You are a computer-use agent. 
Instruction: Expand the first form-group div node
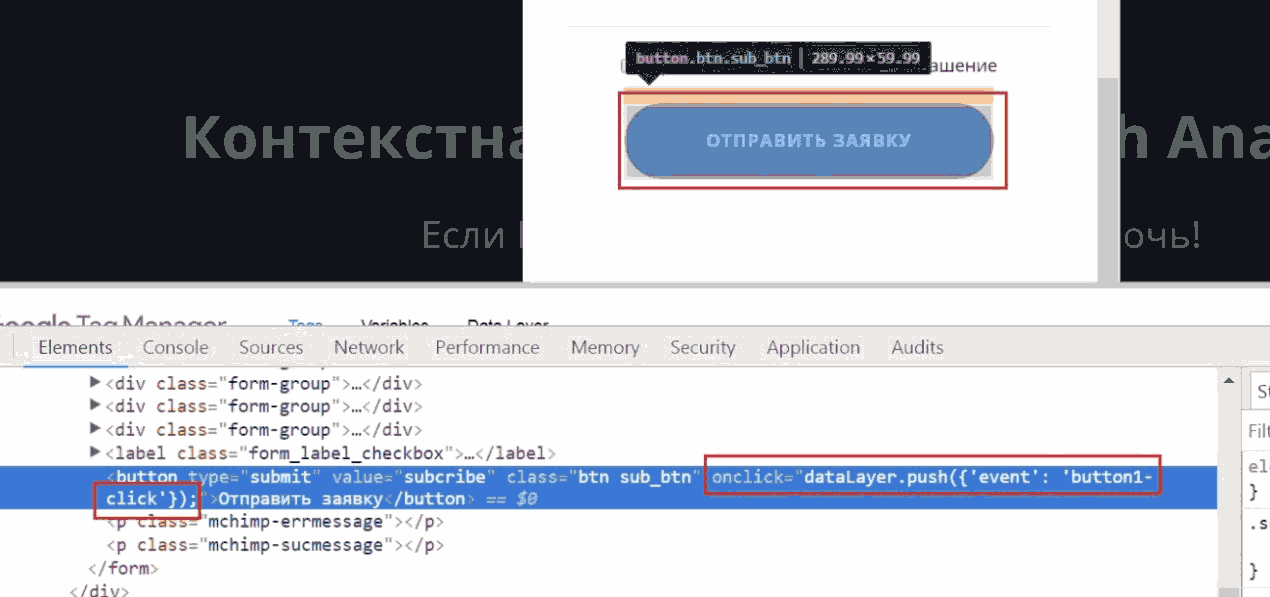click(96, 383)
